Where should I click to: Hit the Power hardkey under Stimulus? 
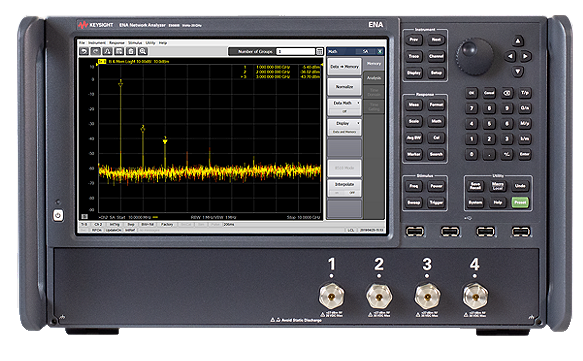(436, 186)
